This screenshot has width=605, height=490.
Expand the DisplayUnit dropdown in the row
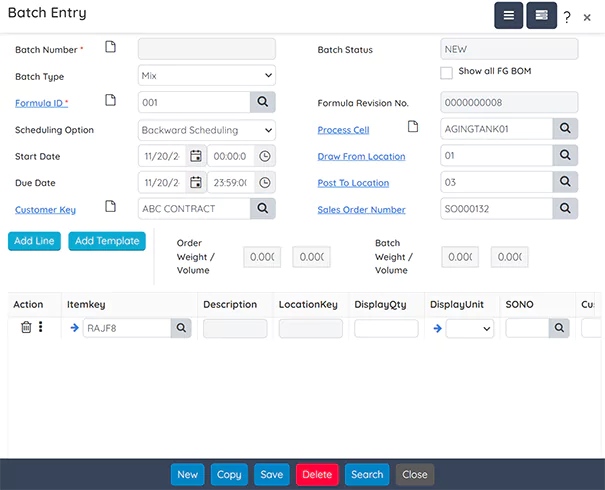470,328
